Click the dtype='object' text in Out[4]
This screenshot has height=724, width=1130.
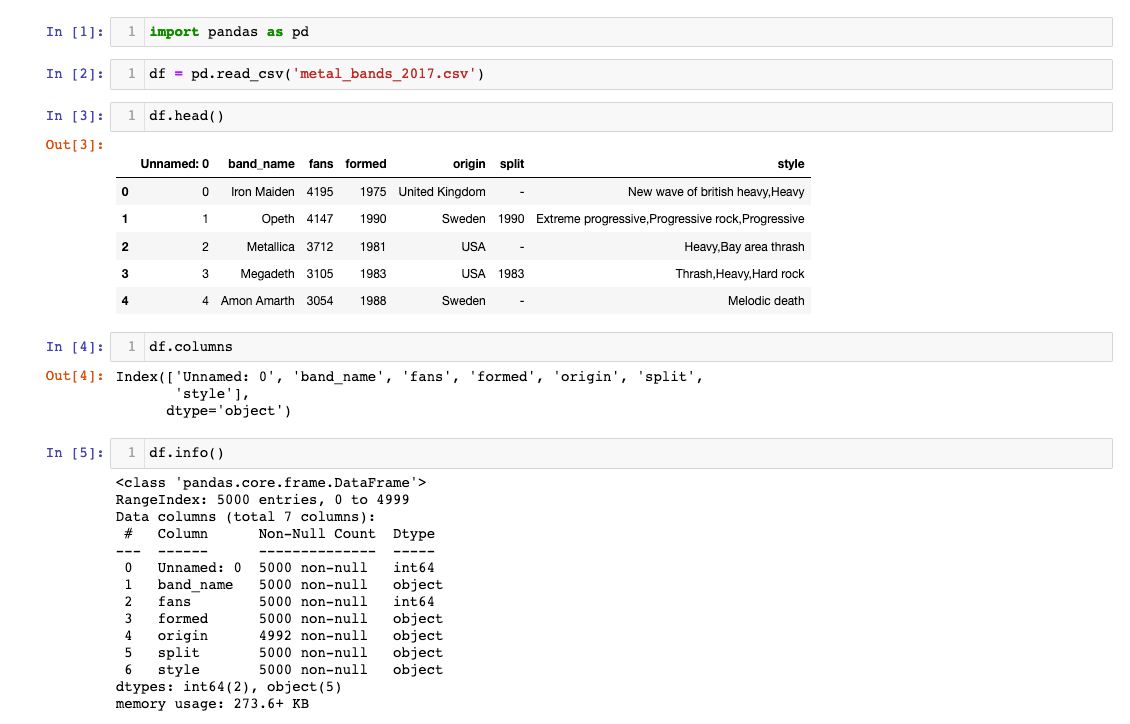pos(228,410)
